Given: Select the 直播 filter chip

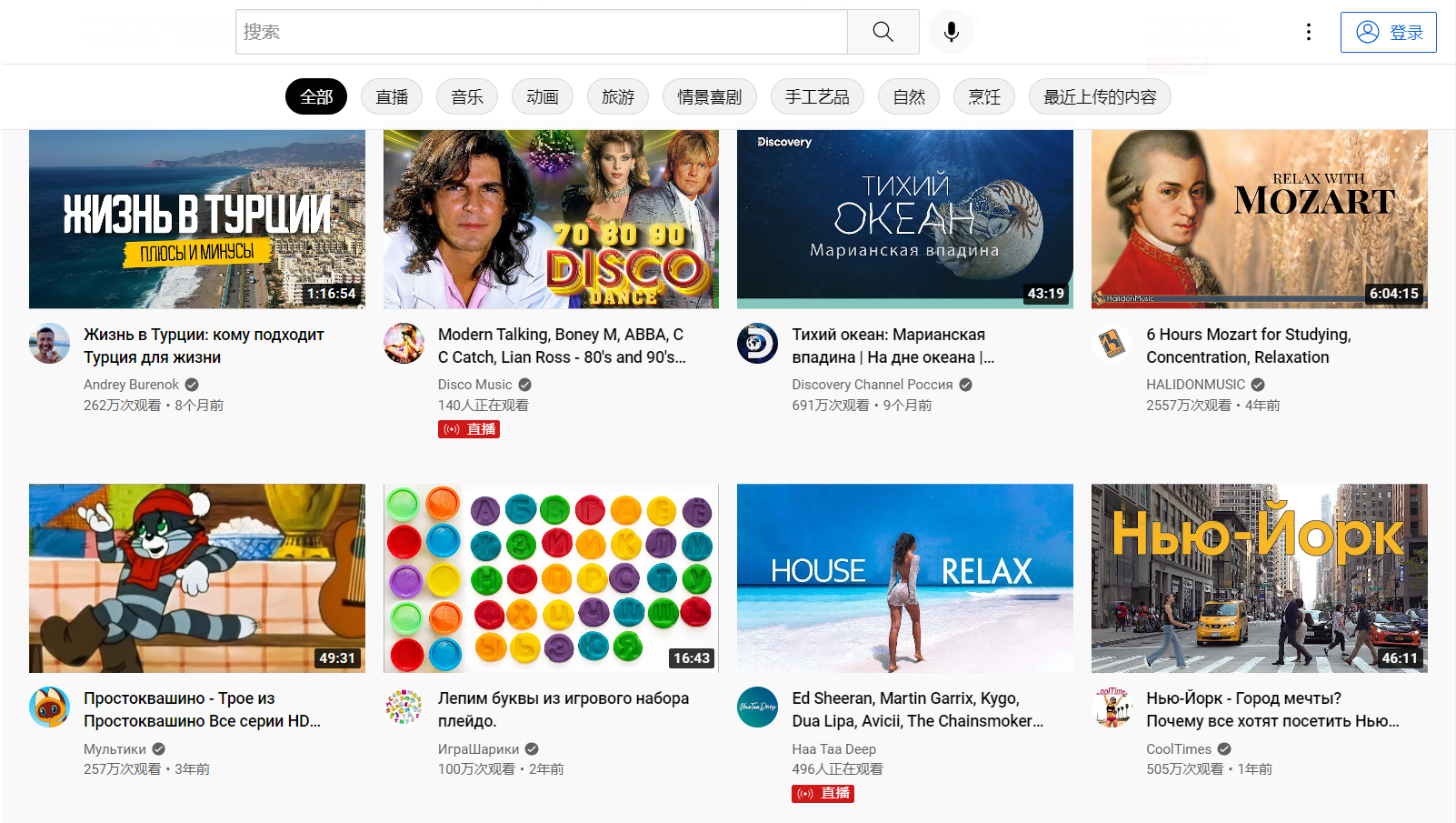Looking at the screenshot, I should coord(392,96).
